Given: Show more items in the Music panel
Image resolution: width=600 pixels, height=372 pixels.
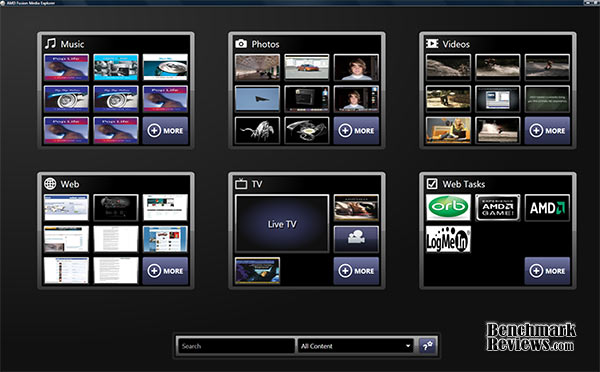Looking at the screenshot, I should click(x=165, y=131).
